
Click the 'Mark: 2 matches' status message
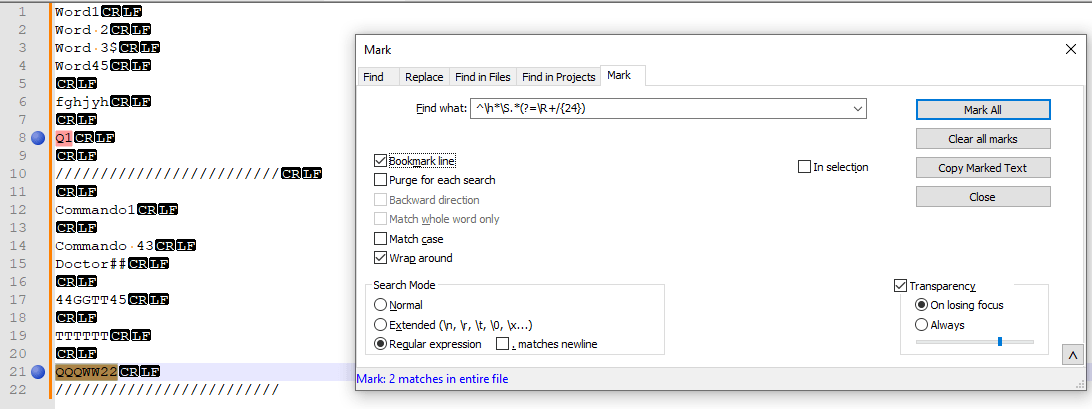pos(432,379)
